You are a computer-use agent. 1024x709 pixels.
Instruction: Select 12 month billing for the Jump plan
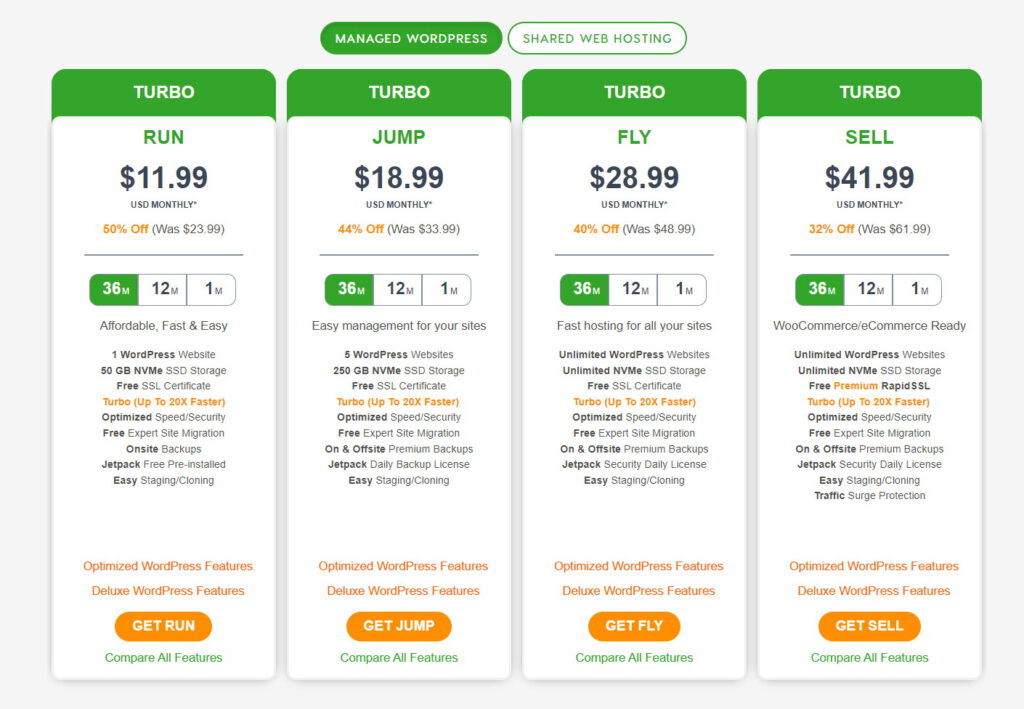point(398,289)
